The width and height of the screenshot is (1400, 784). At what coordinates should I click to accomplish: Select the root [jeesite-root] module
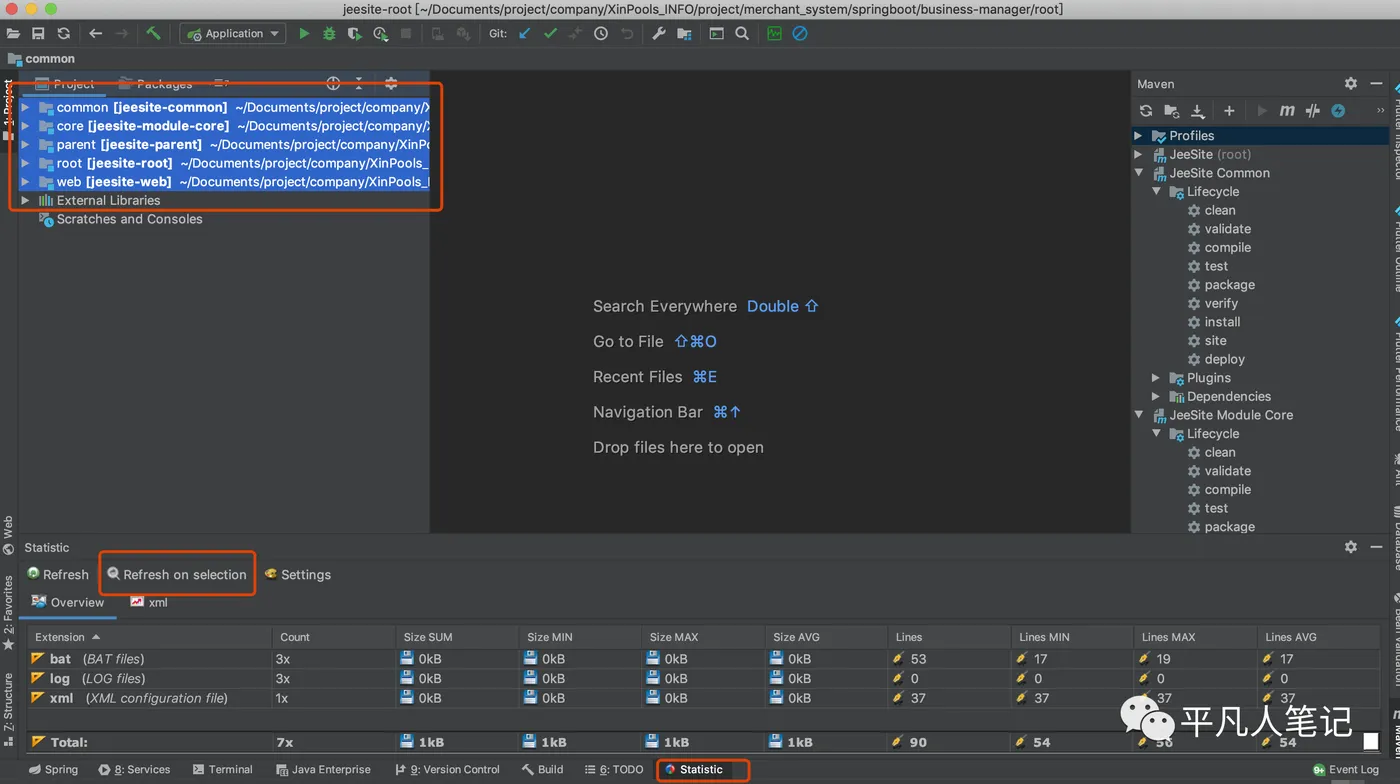tap(225, 163)
